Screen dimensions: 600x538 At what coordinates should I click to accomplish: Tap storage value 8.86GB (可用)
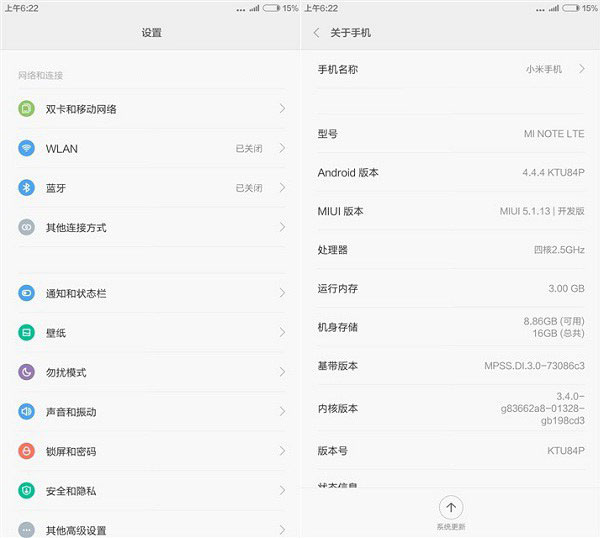pyautogui.click(x=554, y=321)
